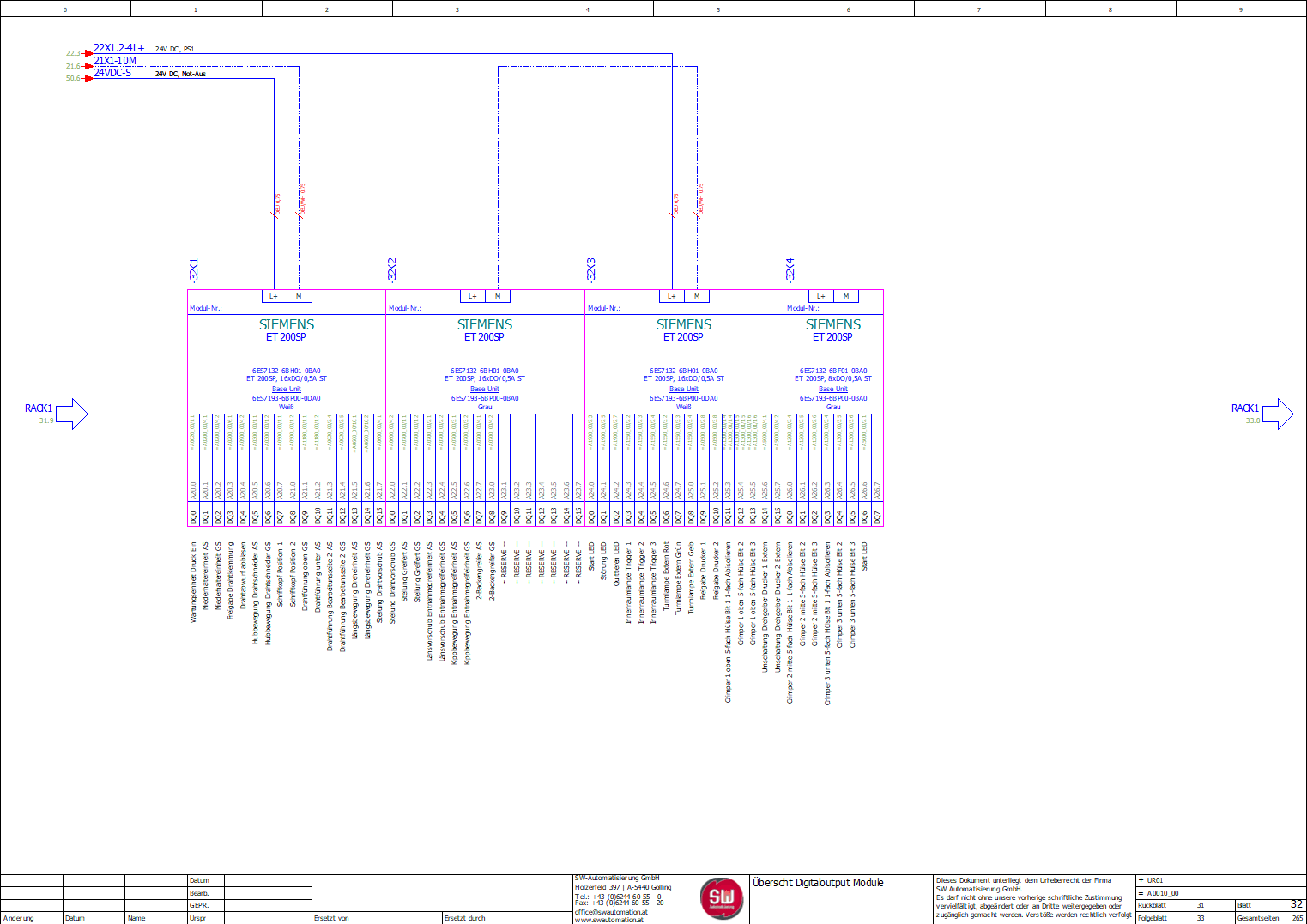1307x924 pixels.
Task: Select the L+ terminal of module -32K2
Action: (473, 296)
